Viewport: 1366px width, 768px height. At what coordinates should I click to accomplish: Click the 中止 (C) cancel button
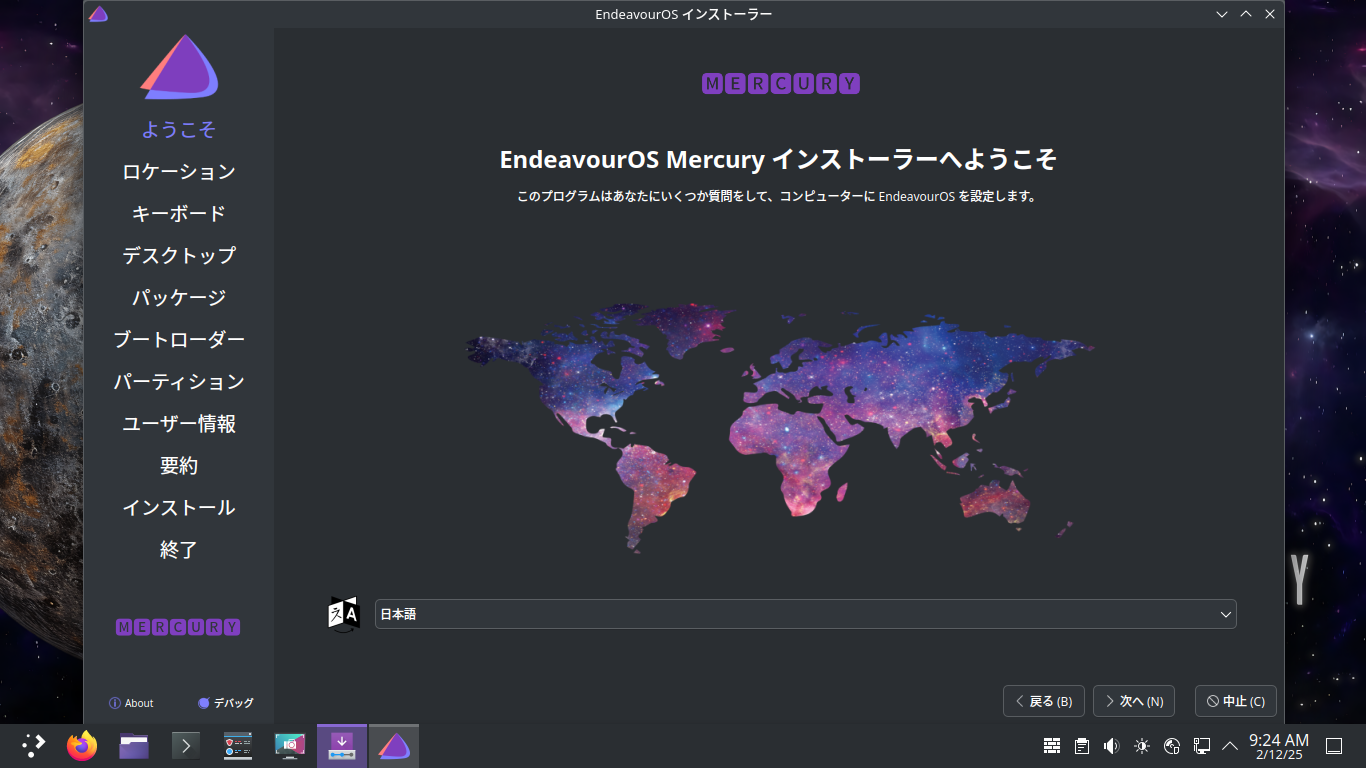tap(1236, 701)
